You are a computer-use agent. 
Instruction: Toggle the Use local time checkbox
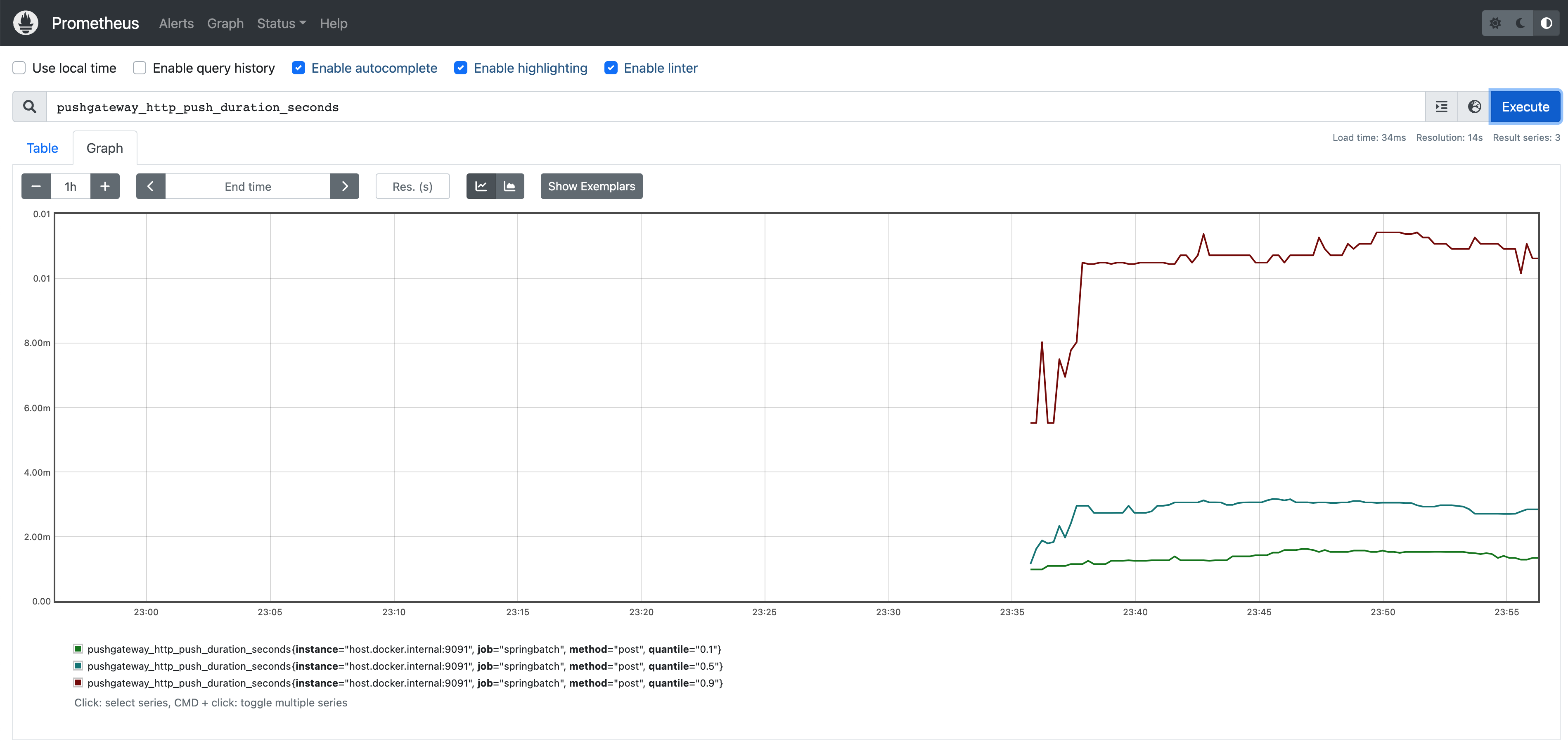point(19,68)
